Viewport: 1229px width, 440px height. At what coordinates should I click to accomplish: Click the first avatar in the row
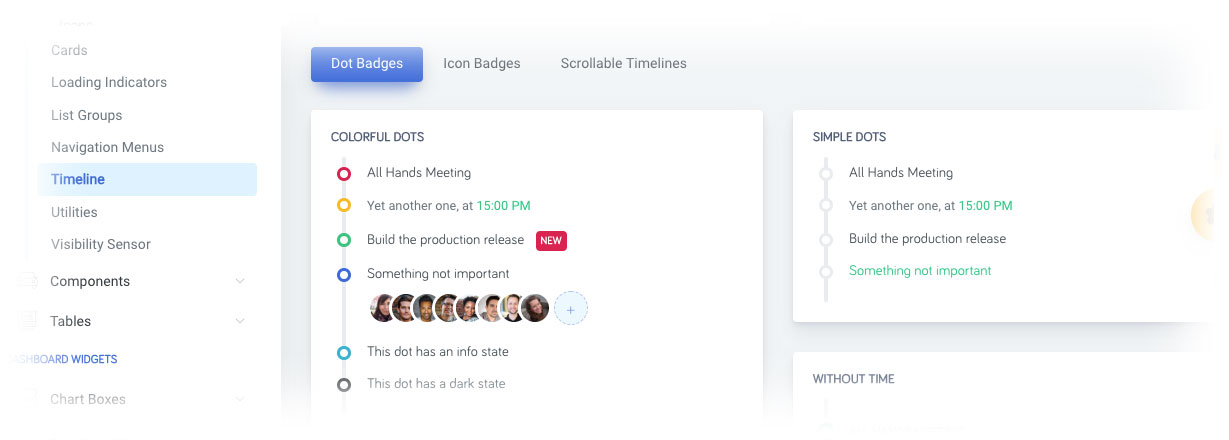coord(384,308)
